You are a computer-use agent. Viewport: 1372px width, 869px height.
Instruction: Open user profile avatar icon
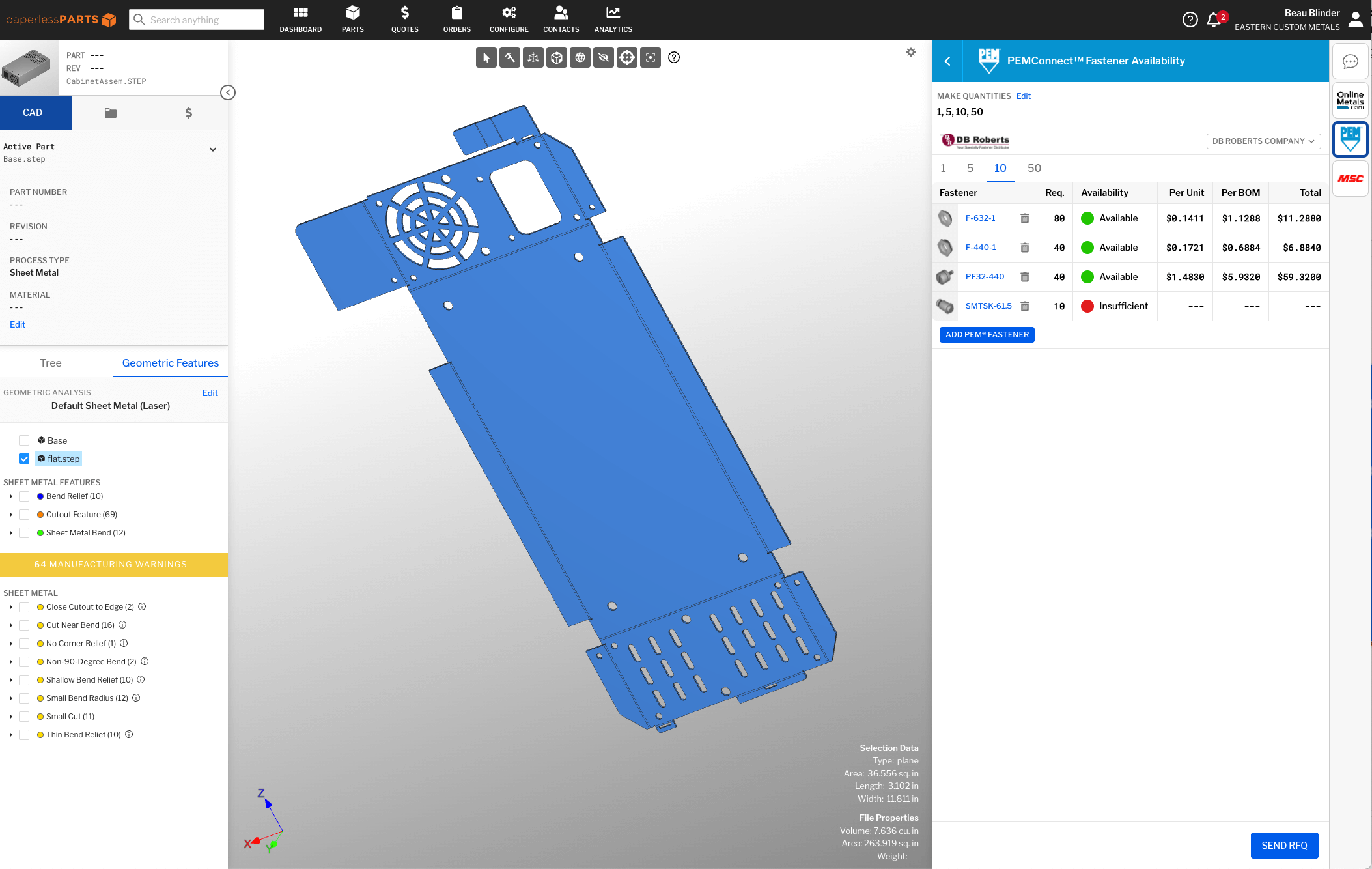tap(1356, 20)
